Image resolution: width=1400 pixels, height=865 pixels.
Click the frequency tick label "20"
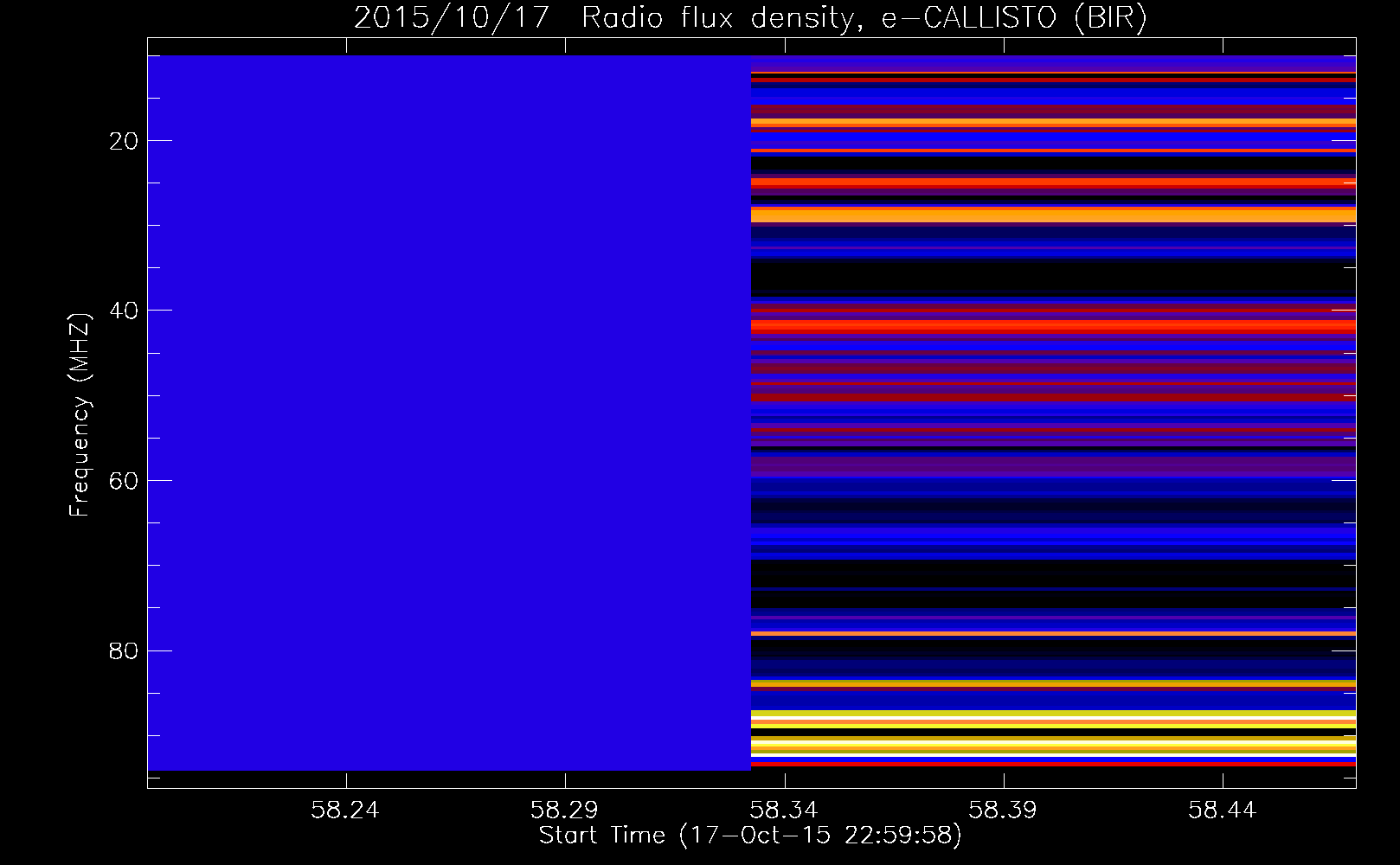point(125,141)
